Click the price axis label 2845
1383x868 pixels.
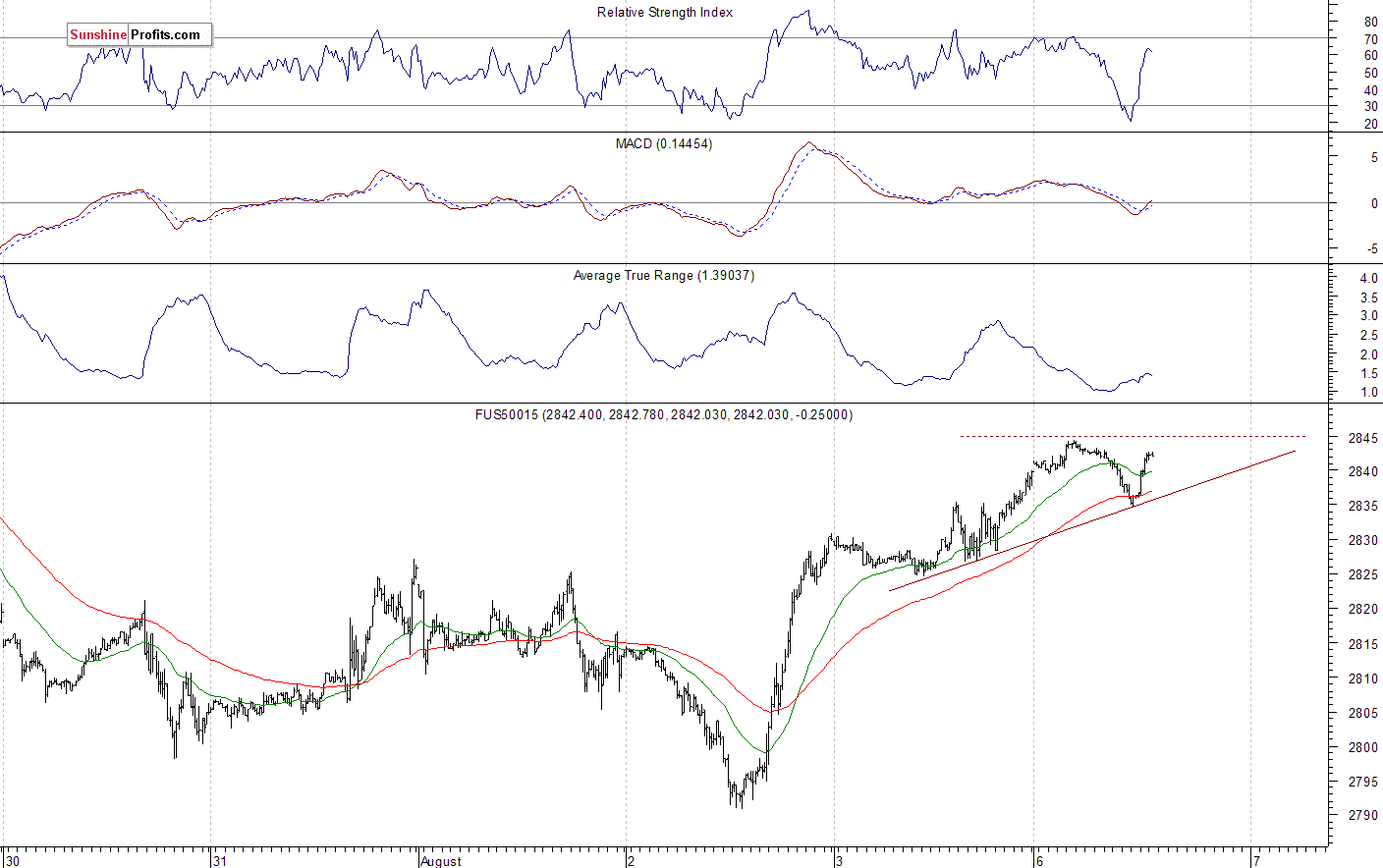pos(1361,438)
